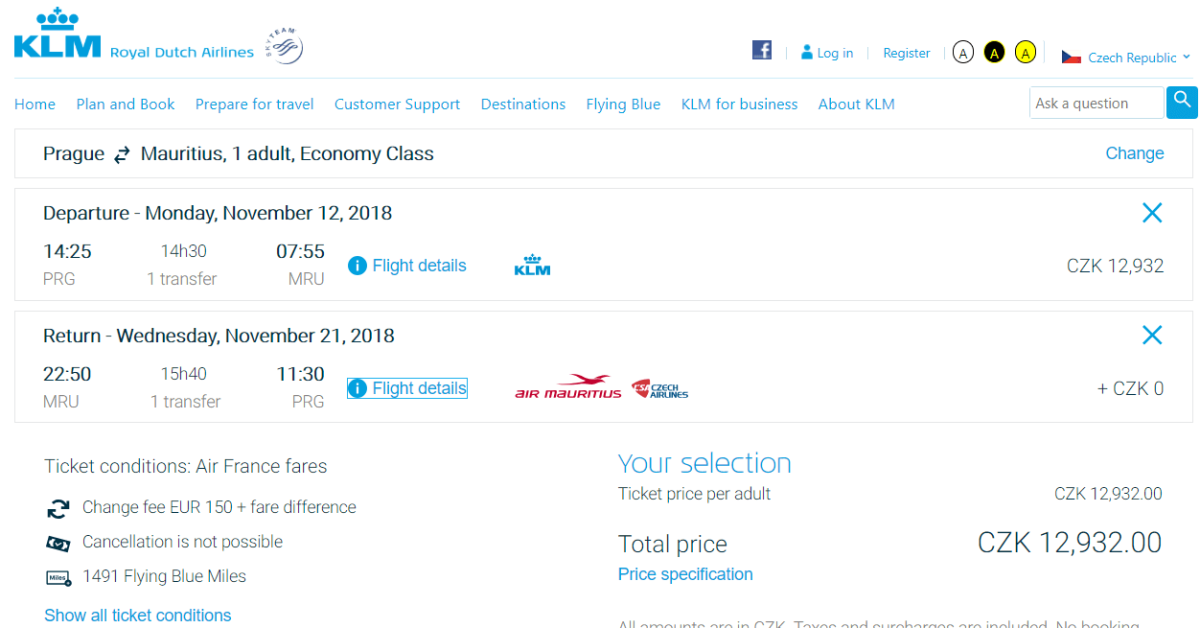The height and width of the screenshot is (628, 1200).
Task: Open departure Flight details
Action: click(x=408, y=265)
